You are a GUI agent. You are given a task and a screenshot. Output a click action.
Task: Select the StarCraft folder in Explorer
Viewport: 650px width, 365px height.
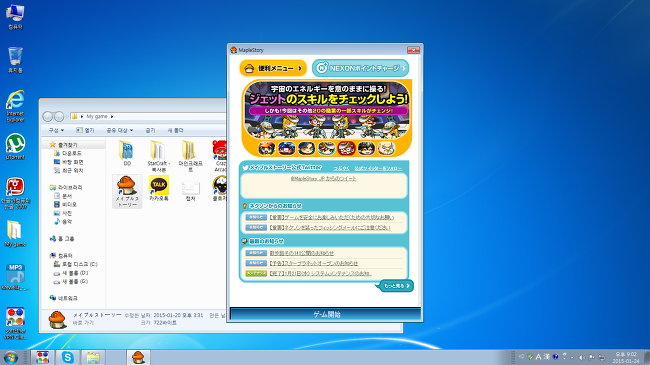coord(158,156)
